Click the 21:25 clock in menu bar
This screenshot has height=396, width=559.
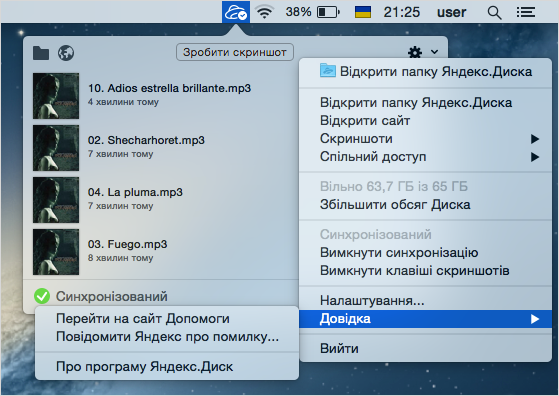[x=401, y=12]
